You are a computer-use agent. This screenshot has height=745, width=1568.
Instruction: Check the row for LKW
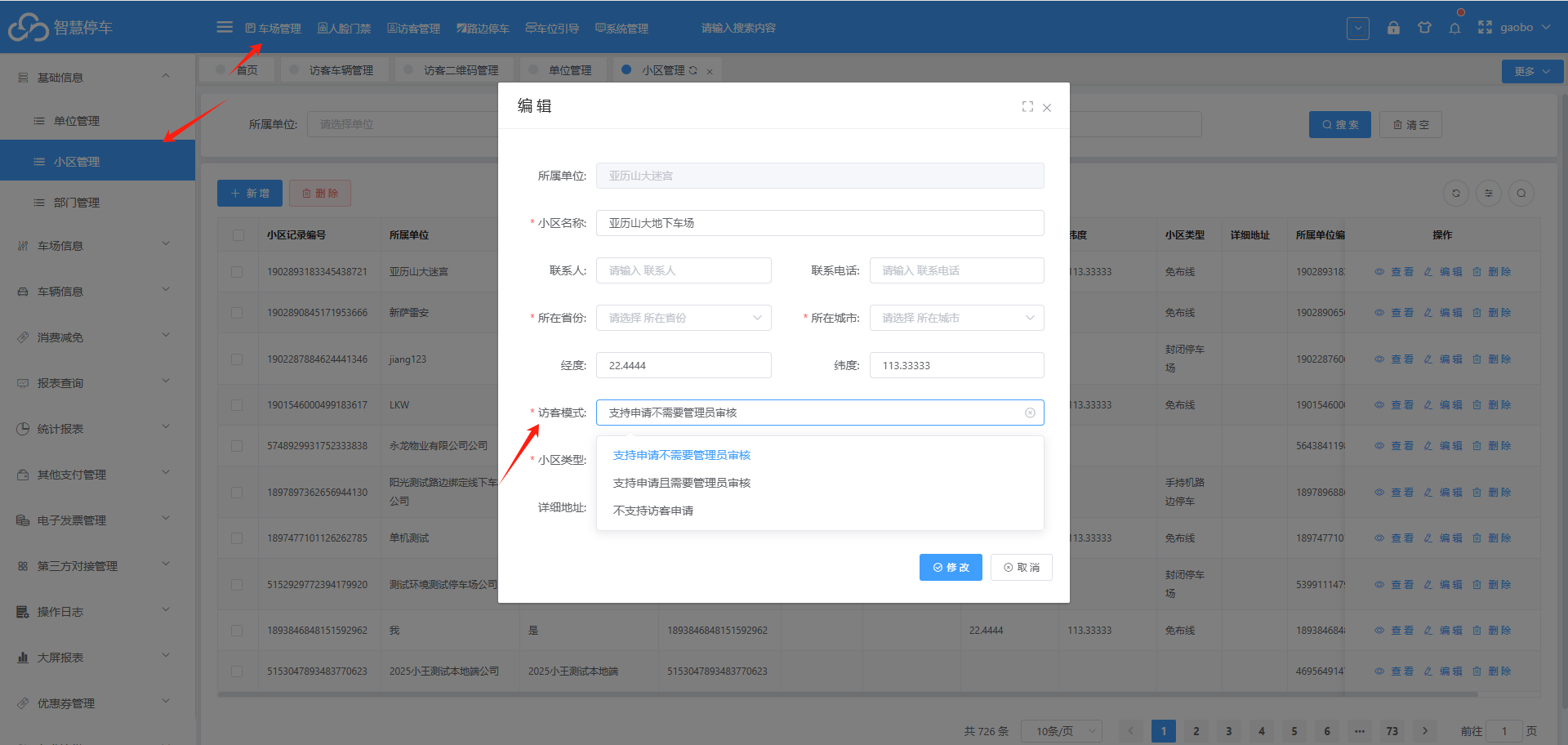237,405
